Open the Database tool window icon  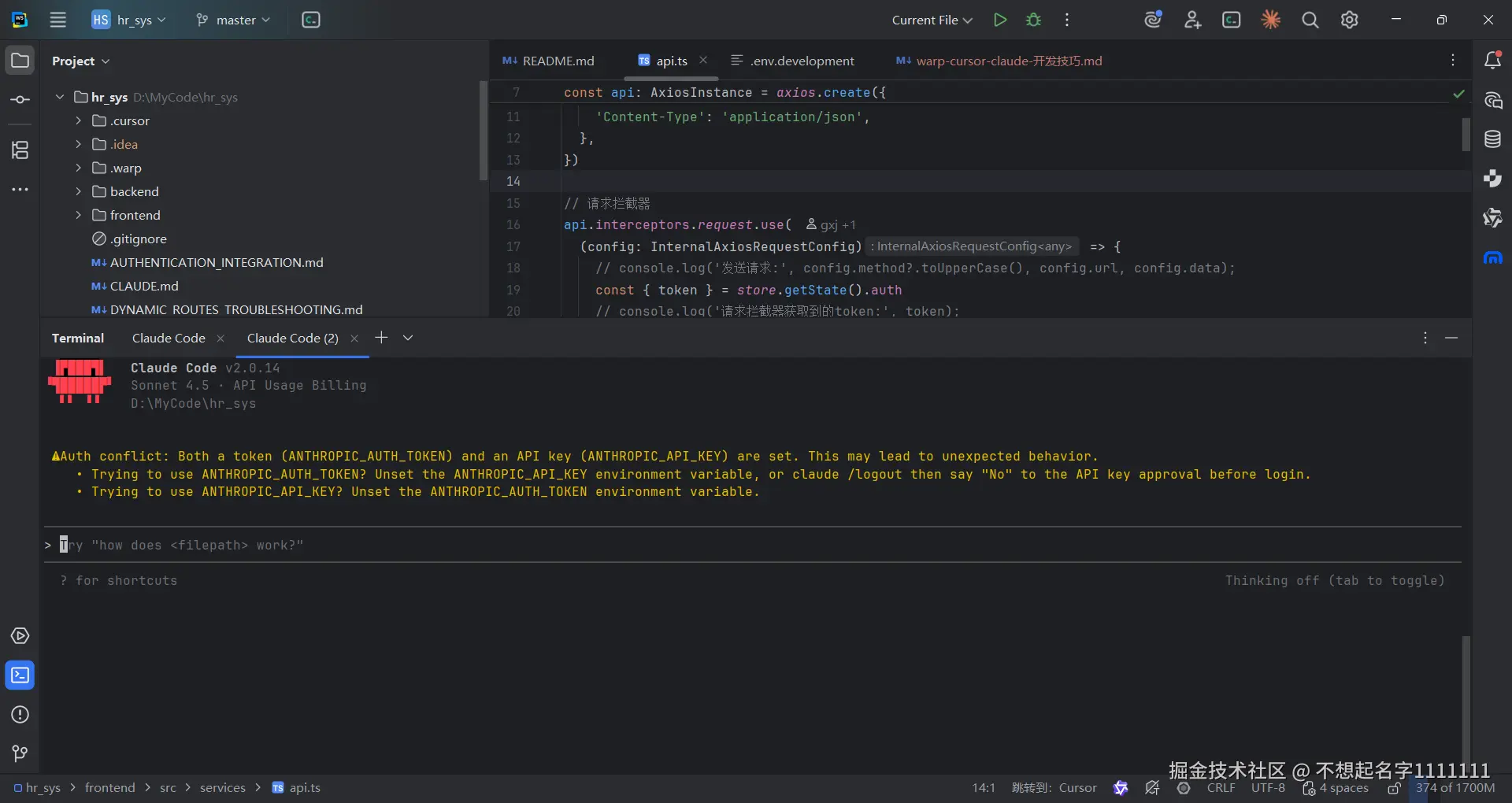tap(1492, 139)
